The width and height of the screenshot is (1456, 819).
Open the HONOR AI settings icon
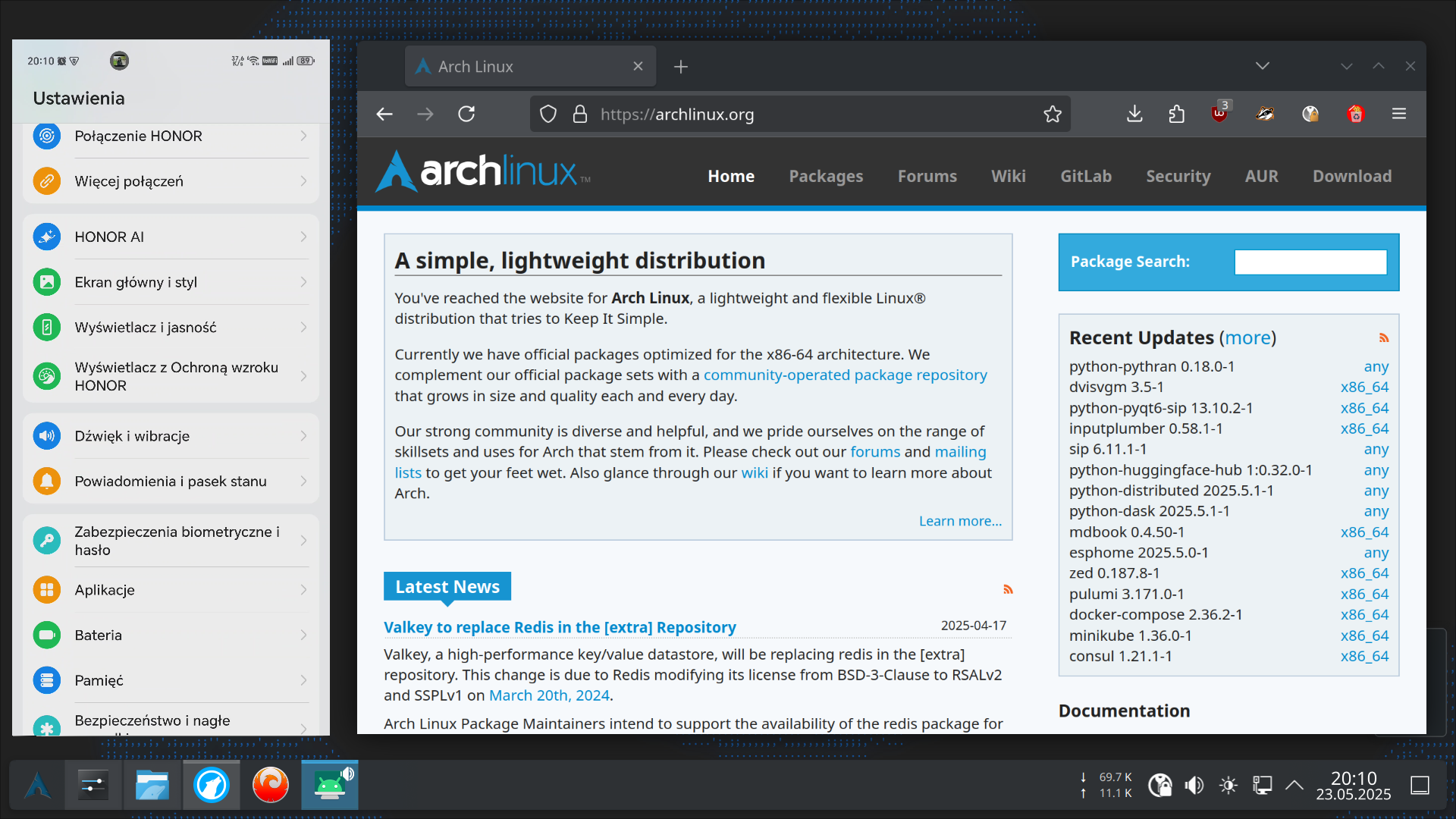pyautogui.click(x=47, y=237)
